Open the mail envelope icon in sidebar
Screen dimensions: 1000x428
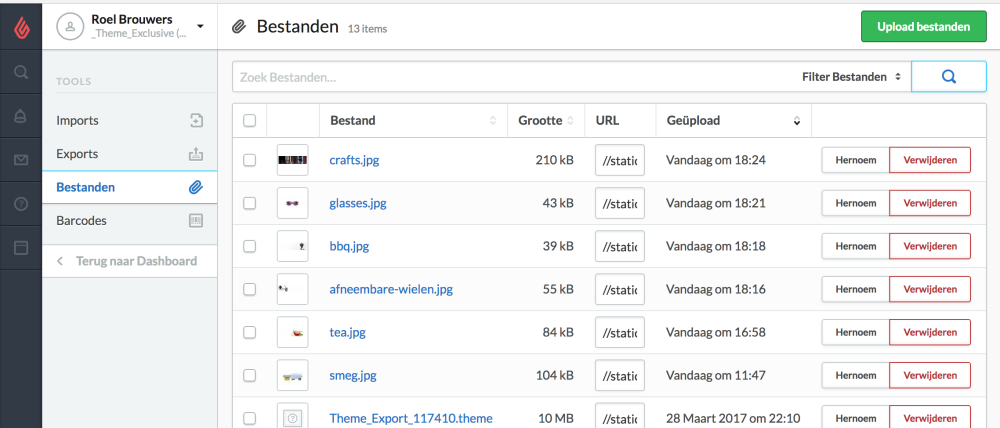click(x=21, y=160)
